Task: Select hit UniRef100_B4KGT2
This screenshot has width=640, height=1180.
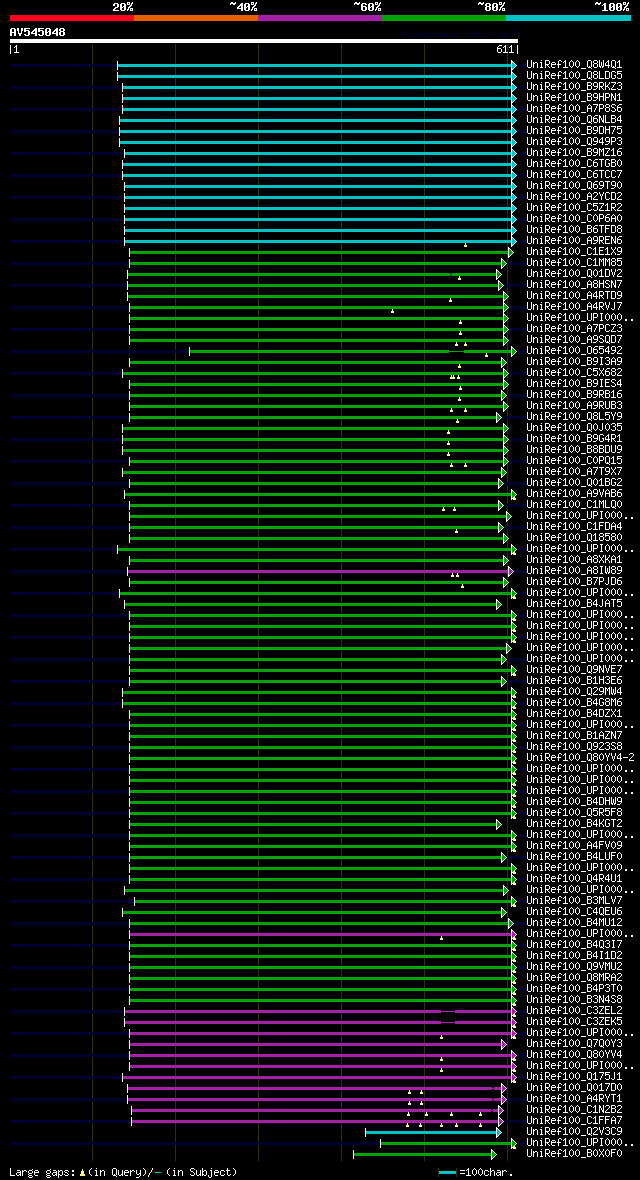Action: 574,823
